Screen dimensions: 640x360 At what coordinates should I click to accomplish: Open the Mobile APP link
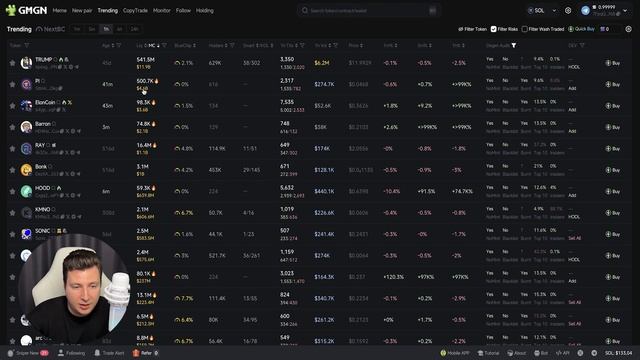point(455,353)
